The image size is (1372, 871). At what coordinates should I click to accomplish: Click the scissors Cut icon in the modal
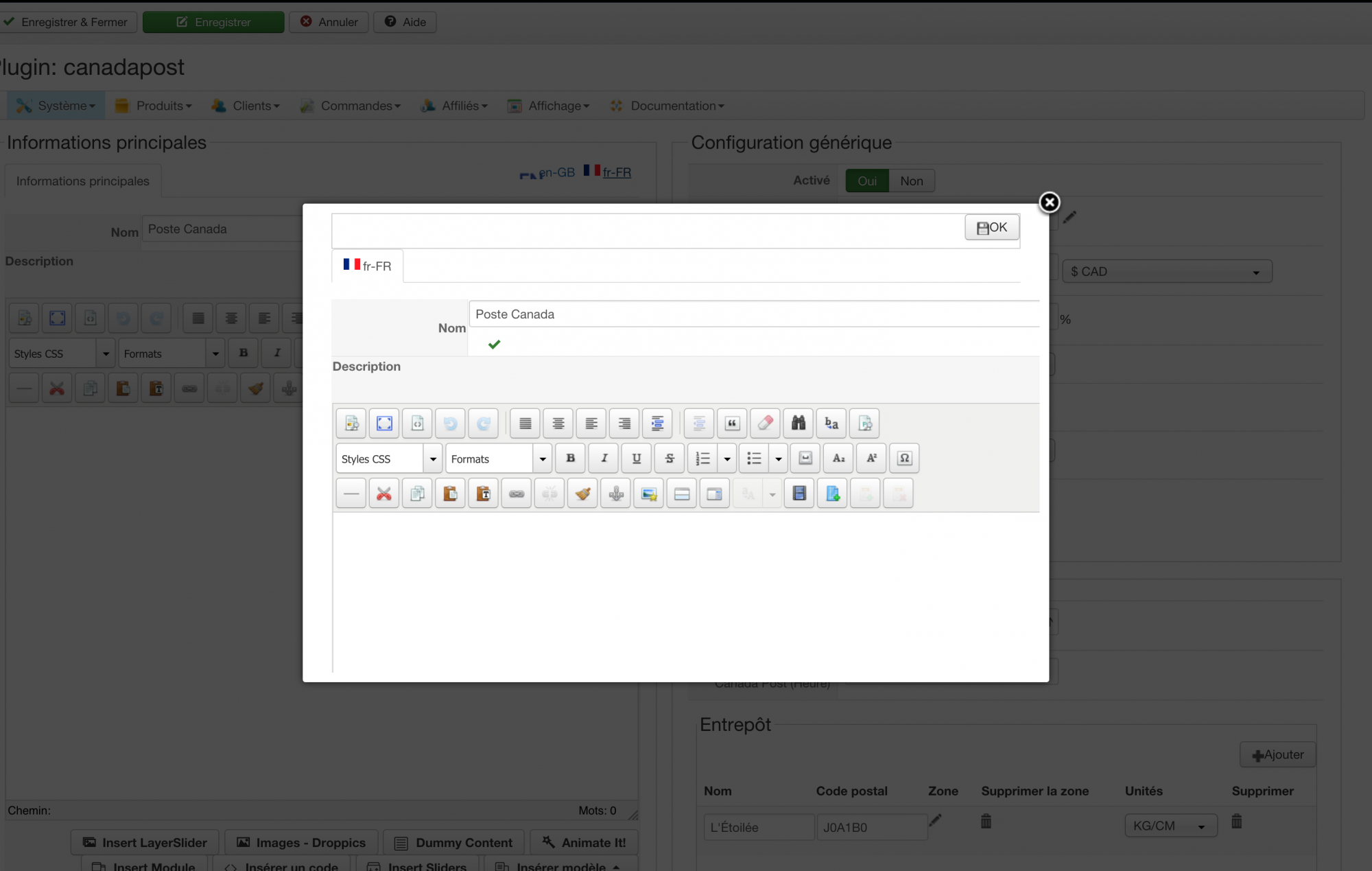pyautogui.click(x=384, y=493)
